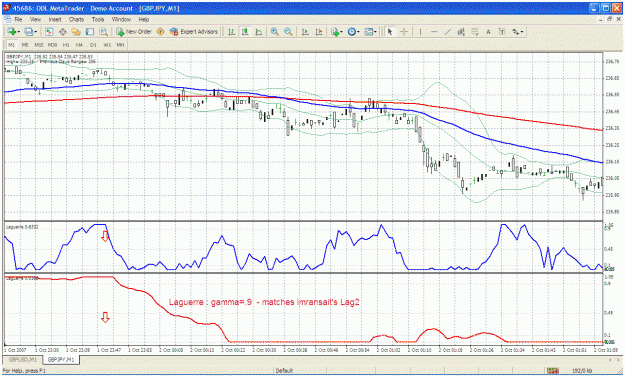Viewport: 625px width, 377px height.
Task: Toggle the Auto Scroll chart icon
Action: click(305, 32)
